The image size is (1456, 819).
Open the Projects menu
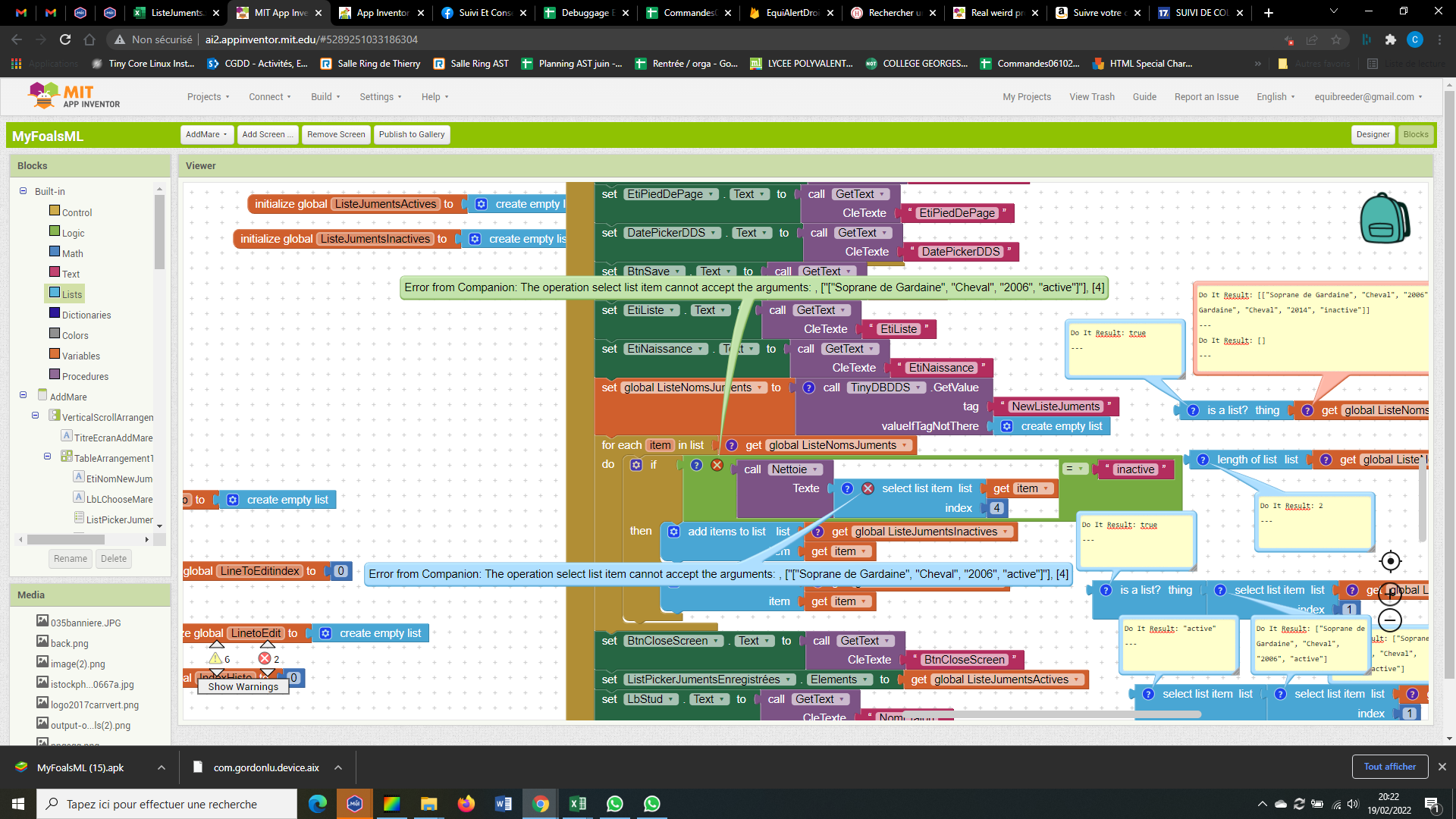(209, 96)
